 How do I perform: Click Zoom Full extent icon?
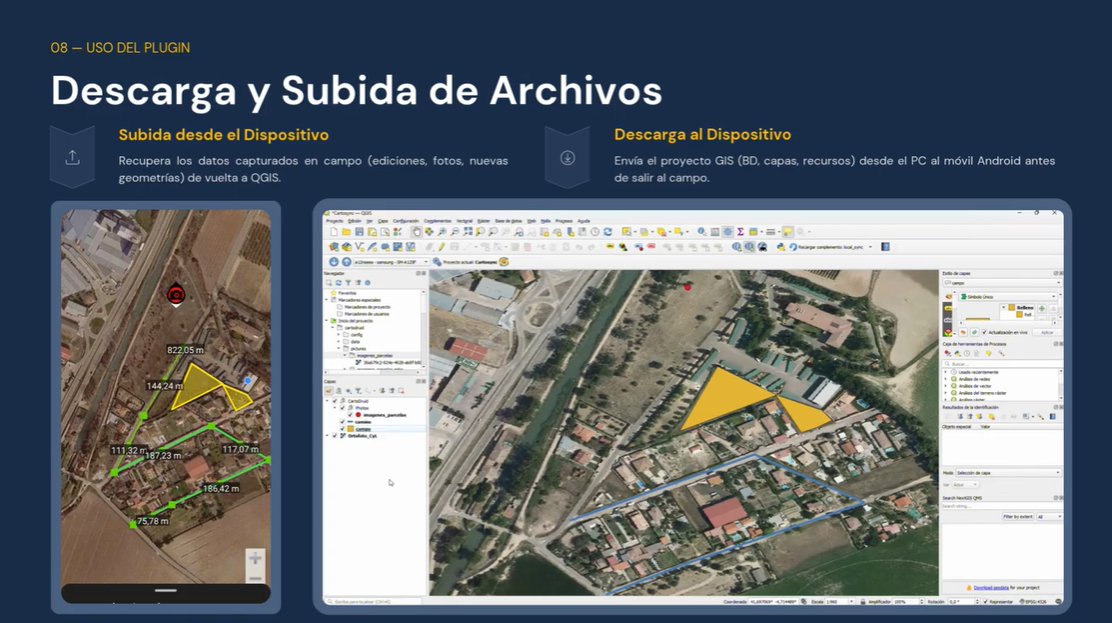pos(468,232)
